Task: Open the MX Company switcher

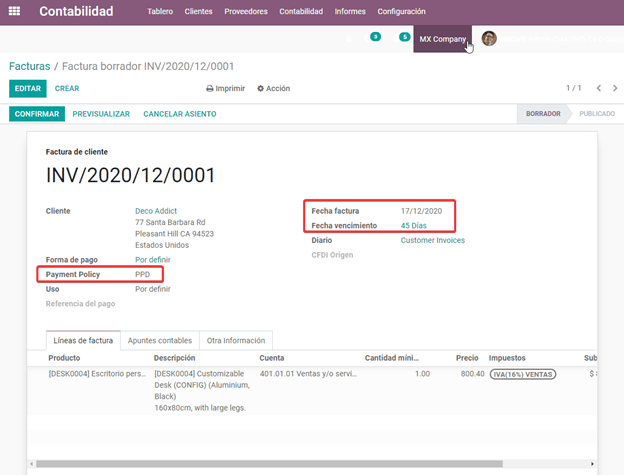Action: coord(442,39)
